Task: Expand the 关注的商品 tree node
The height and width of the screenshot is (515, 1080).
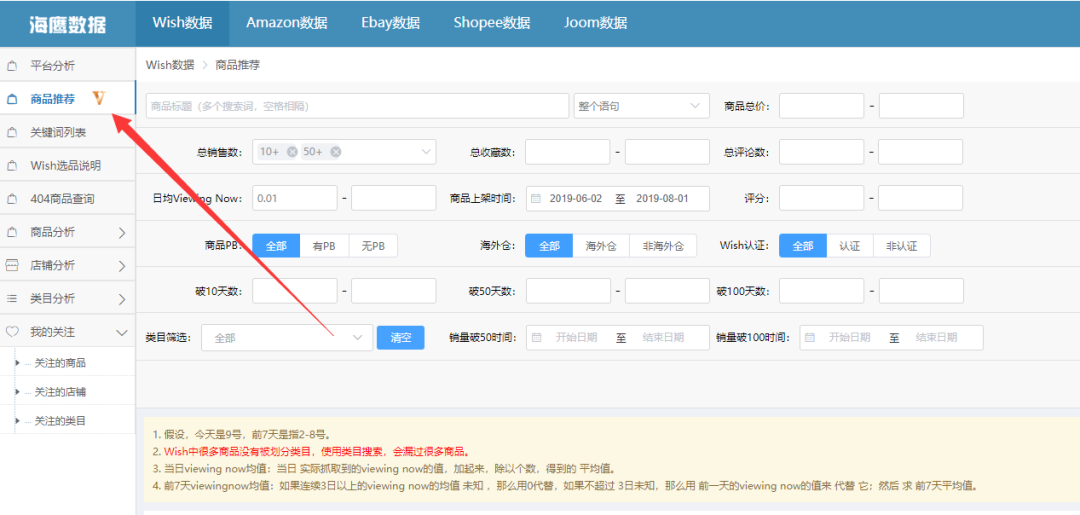Action: point(17,362)
